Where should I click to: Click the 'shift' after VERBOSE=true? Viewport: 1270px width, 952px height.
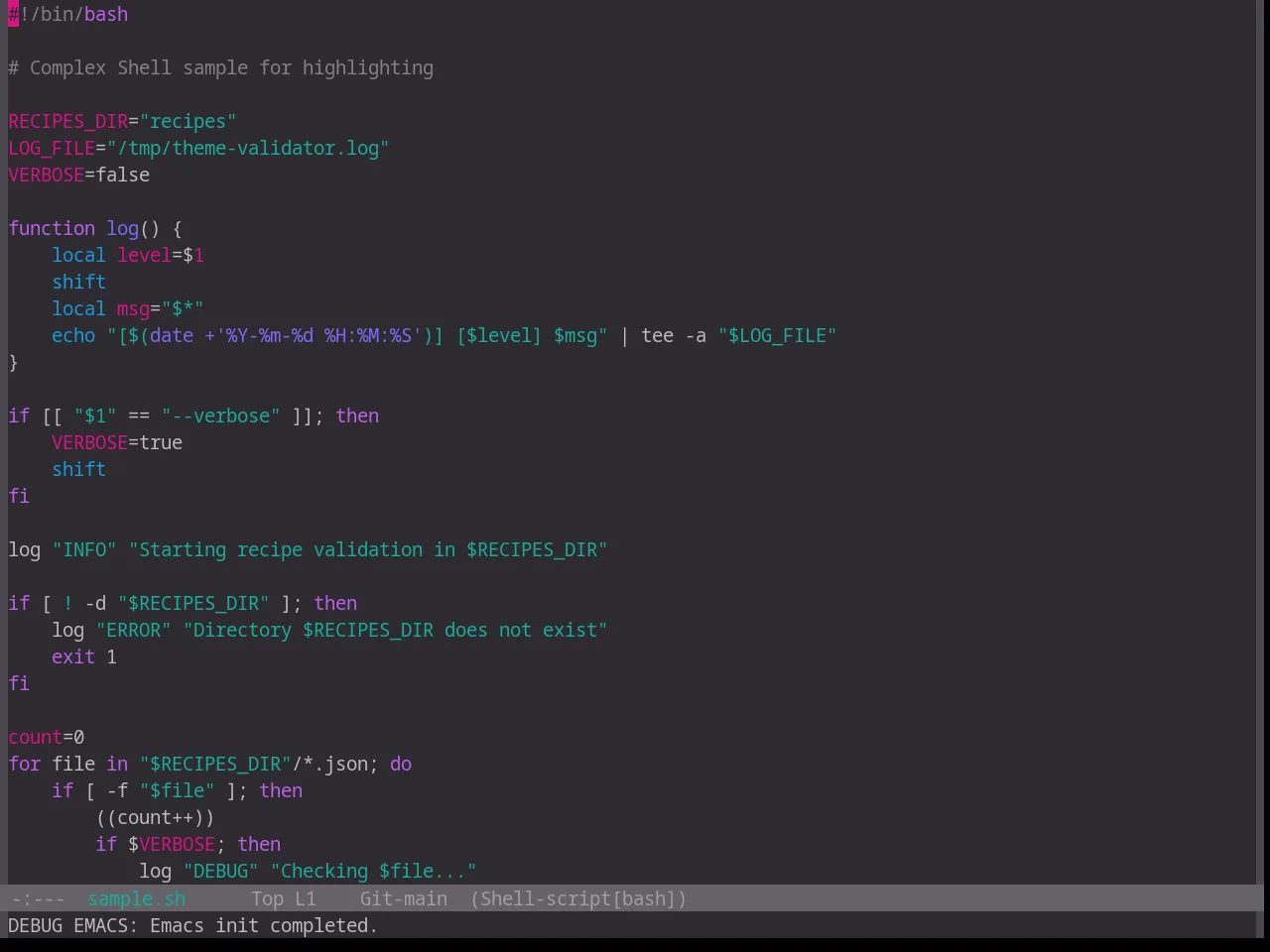pyautogui.click(x=79, y=470)
